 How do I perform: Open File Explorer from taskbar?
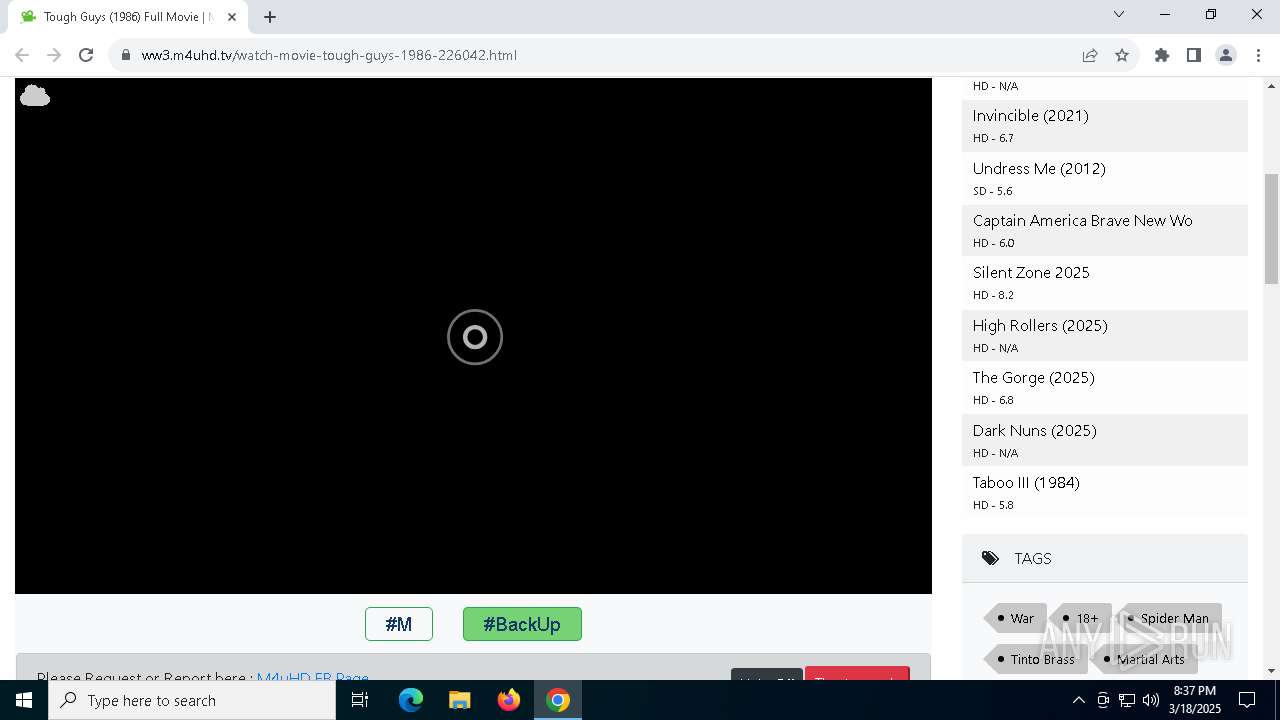459,700
